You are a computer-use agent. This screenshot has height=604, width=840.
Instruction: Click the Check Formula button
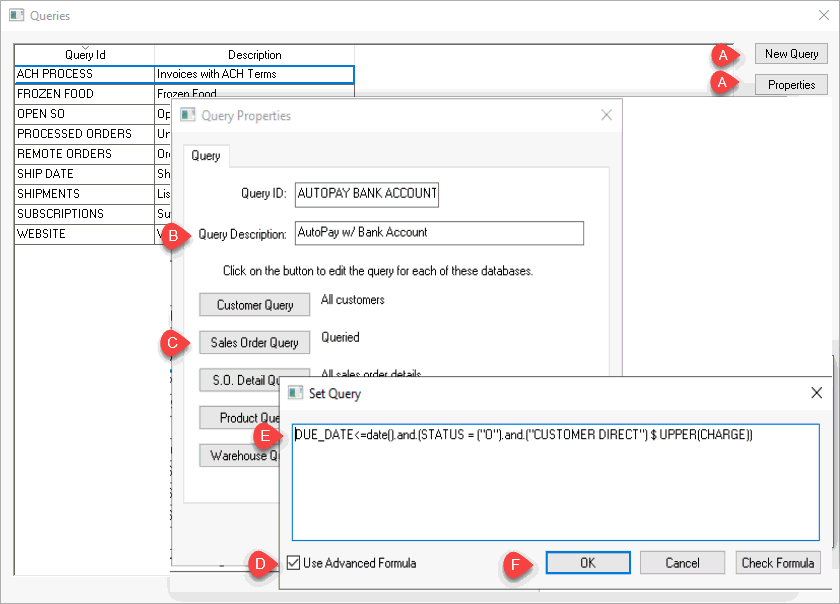[x=778, y=563]
